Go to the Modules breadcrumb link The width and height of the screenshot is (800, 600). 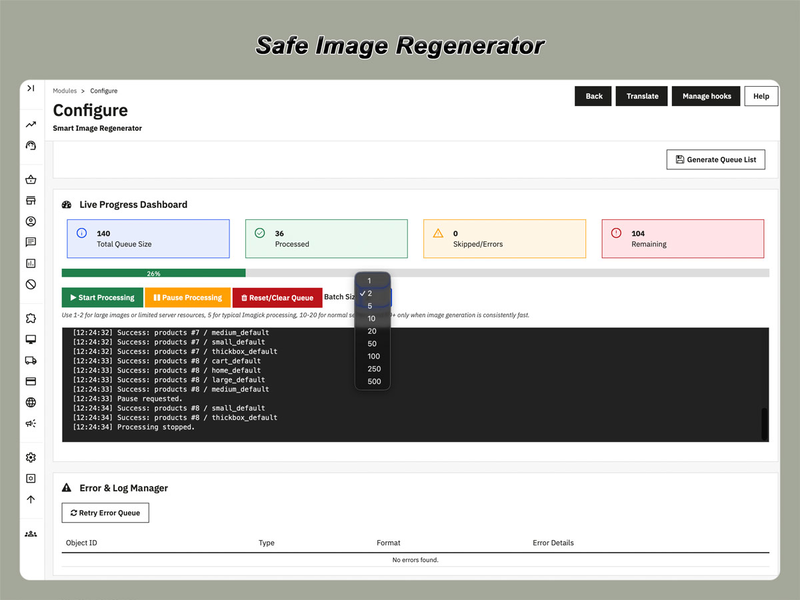pos(65,91)
